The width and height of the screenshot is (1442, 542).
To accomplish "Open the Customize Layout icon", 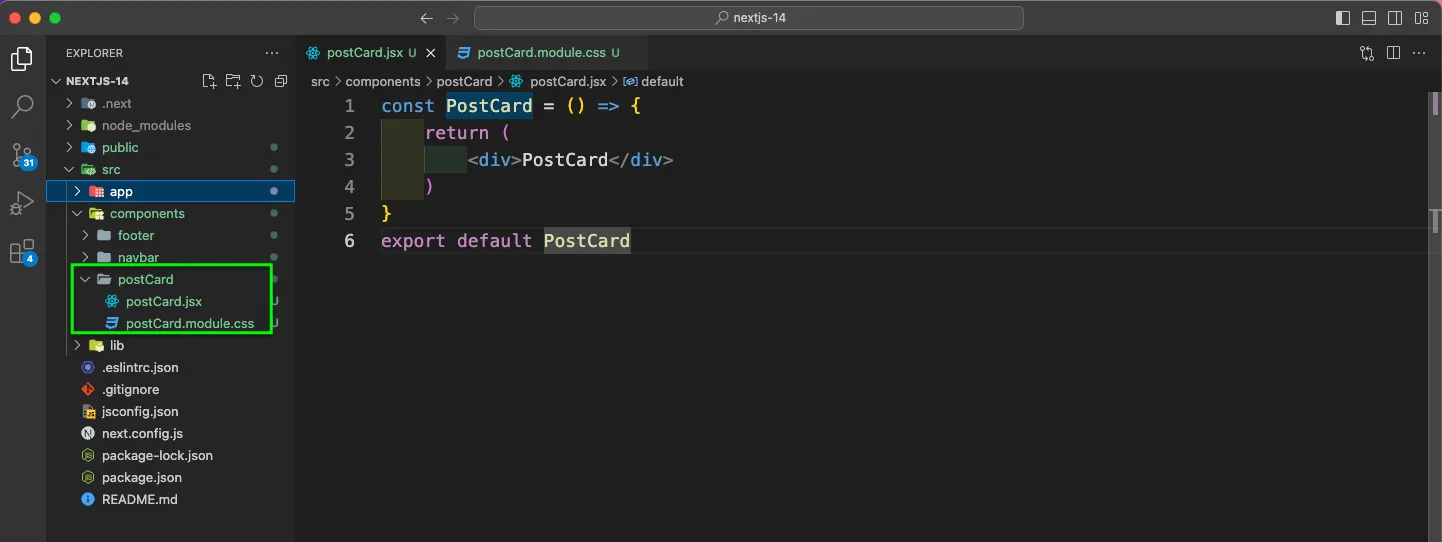I will 1421,18.
